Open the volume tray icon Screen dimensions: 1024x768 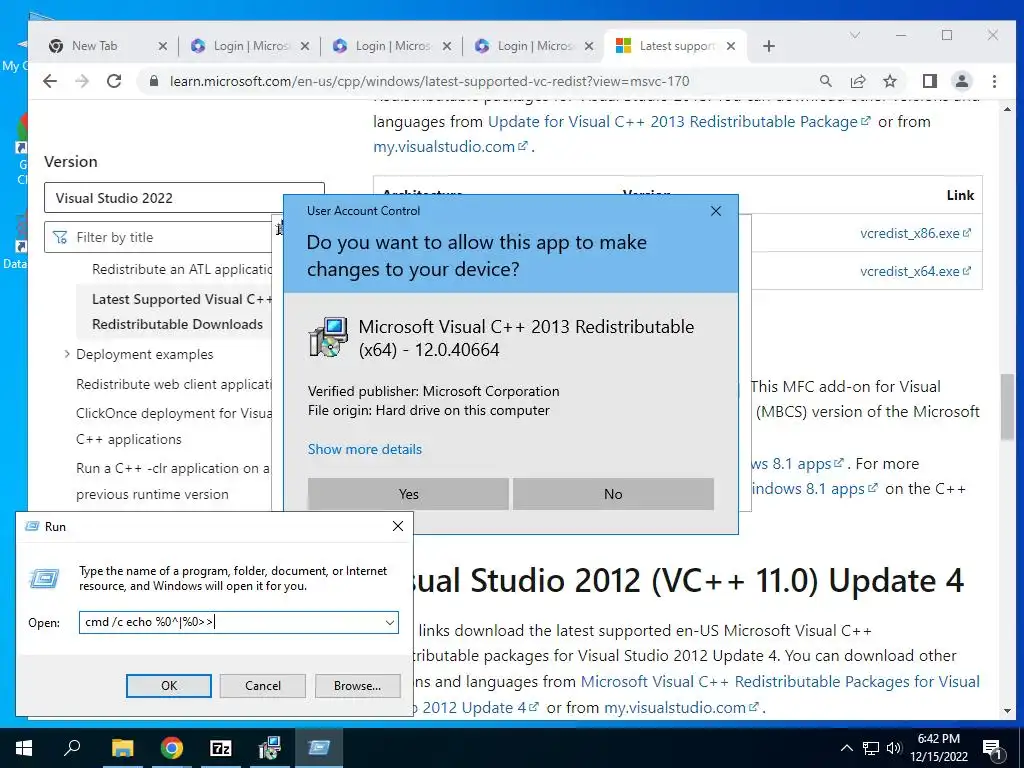[x=894, y=748]
